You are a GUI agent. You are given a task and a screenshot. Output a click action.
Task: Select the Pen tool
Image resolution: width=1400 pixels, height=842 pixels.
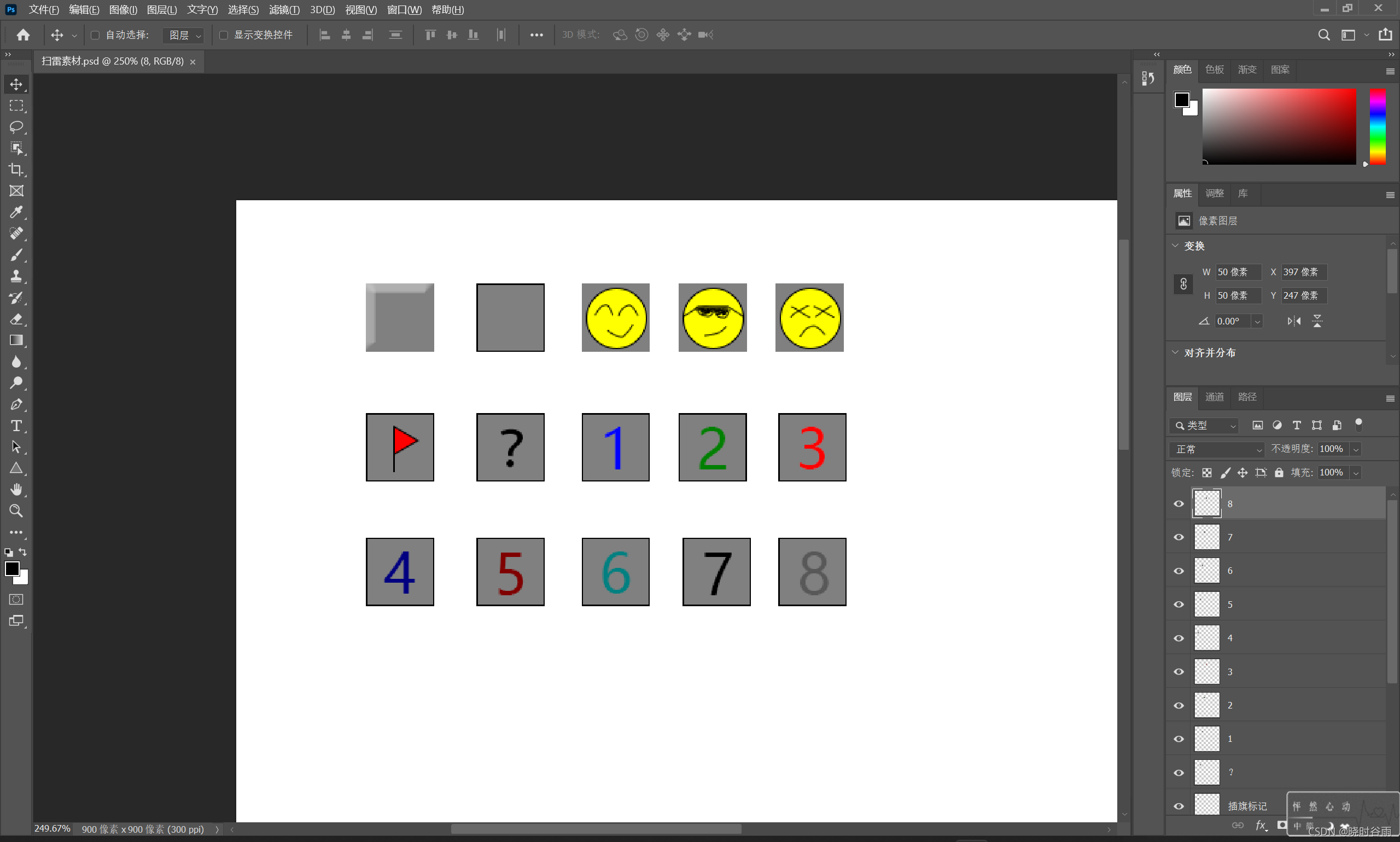tap(16, 404)
